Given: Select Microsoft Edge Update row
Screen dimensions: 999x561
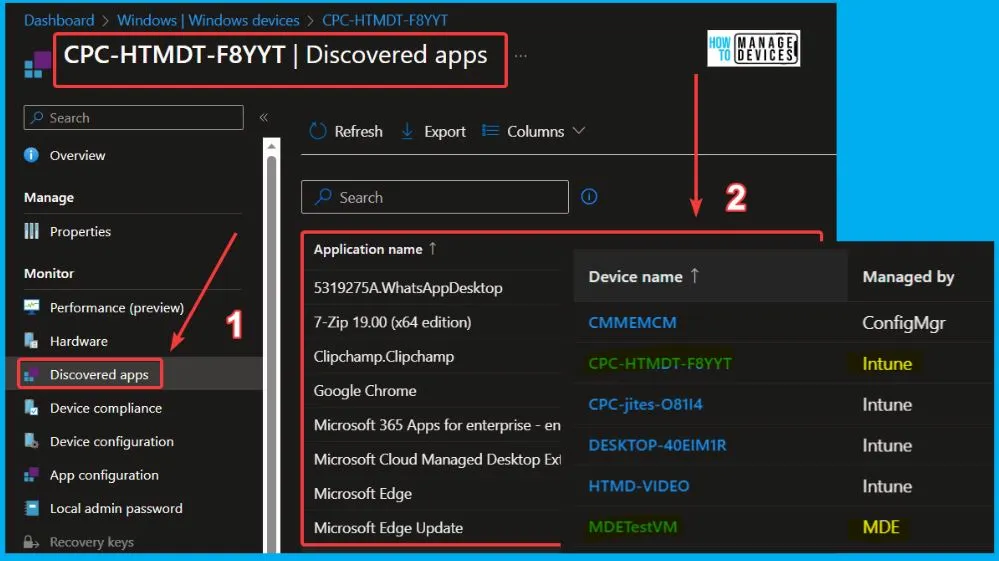Looking at the screenshot, I should click(388, 528).
